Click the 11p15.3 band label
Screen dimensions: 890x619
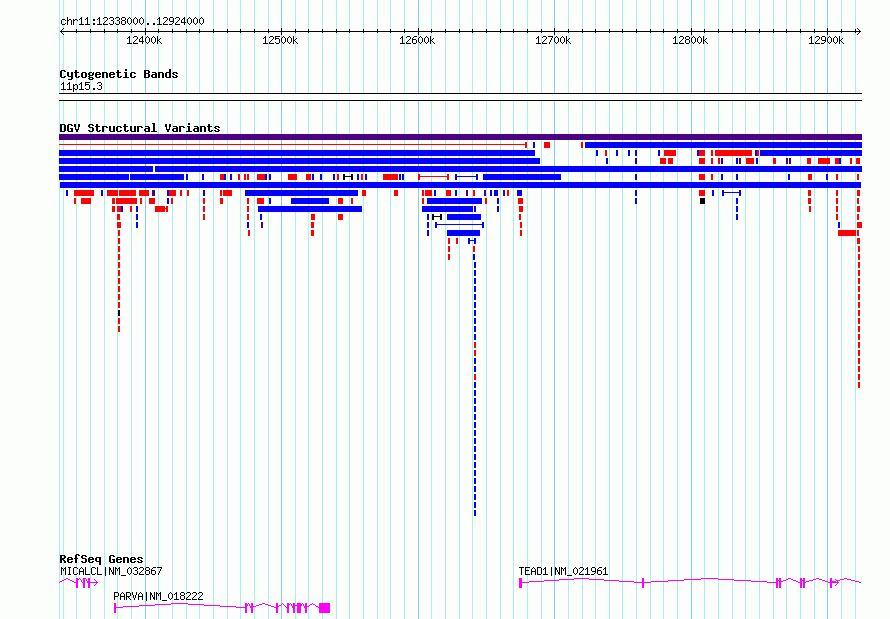(81, 86)
